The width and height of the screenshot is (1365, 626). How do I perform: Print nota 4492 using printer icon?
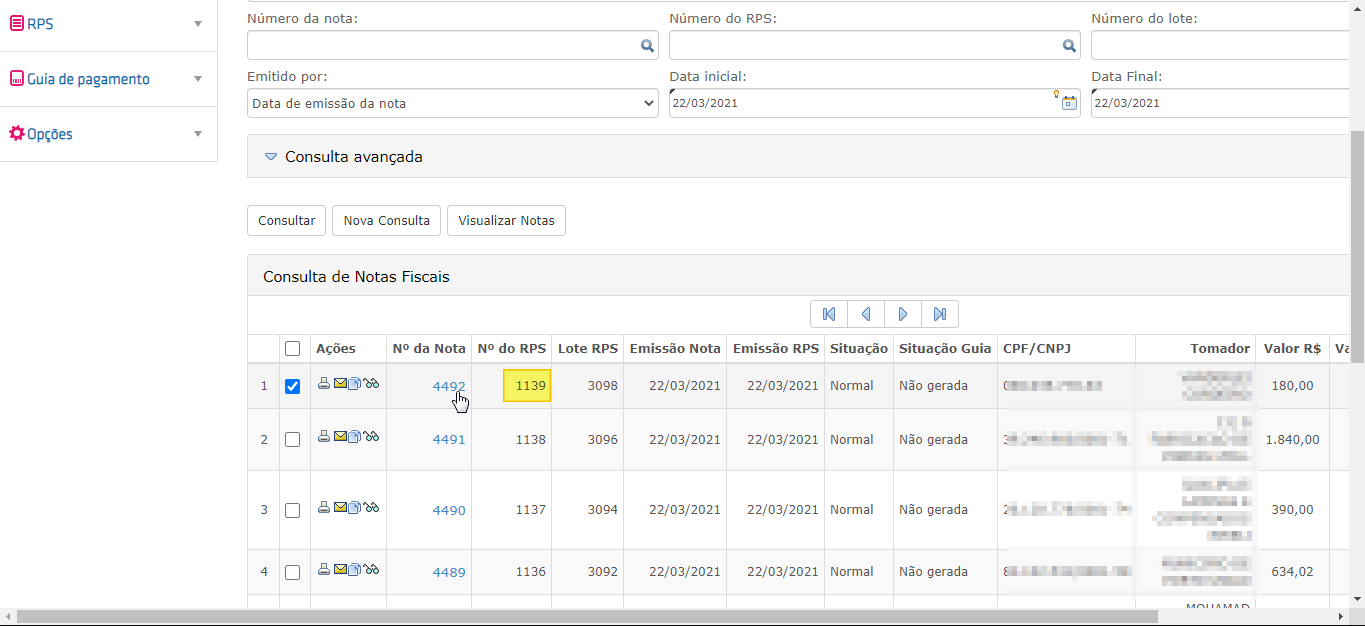tap(323, 383)
